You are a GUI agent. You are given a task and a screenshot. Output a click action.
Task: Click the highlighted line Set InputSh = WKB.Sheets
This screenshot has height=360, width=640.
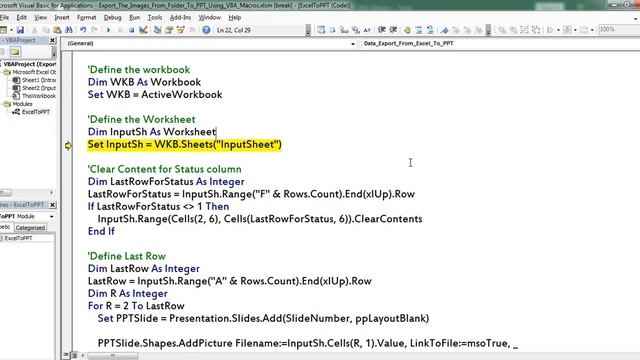[184, 144]
